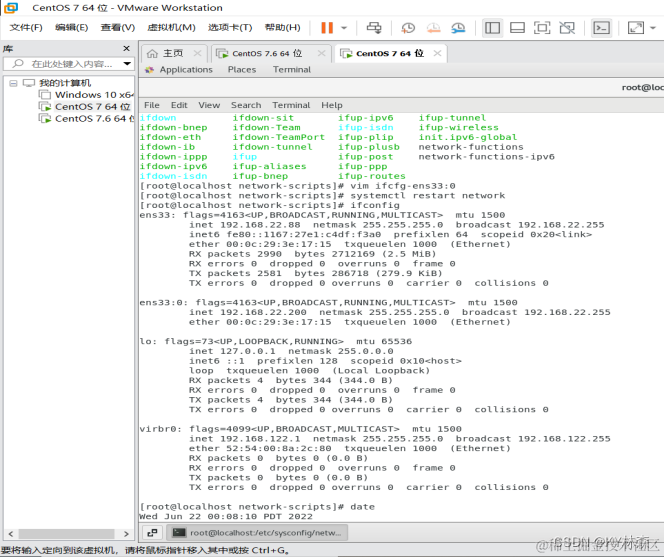Pause the virtual machine

[327, 28]
